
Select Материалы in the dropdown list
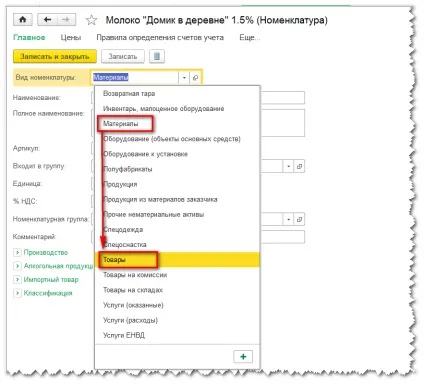click(177, 124)
